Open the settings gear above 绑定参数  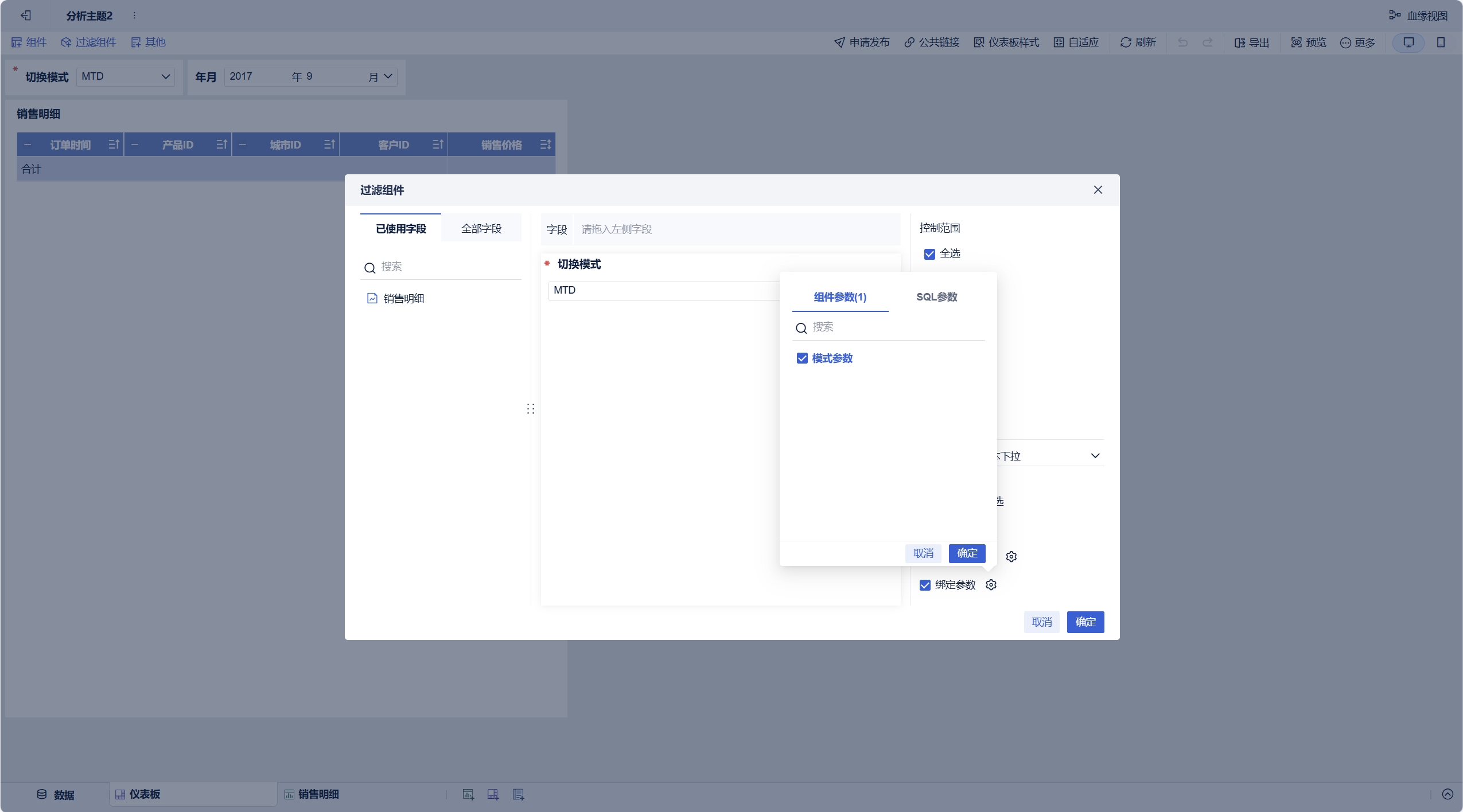click(1011, 557)
